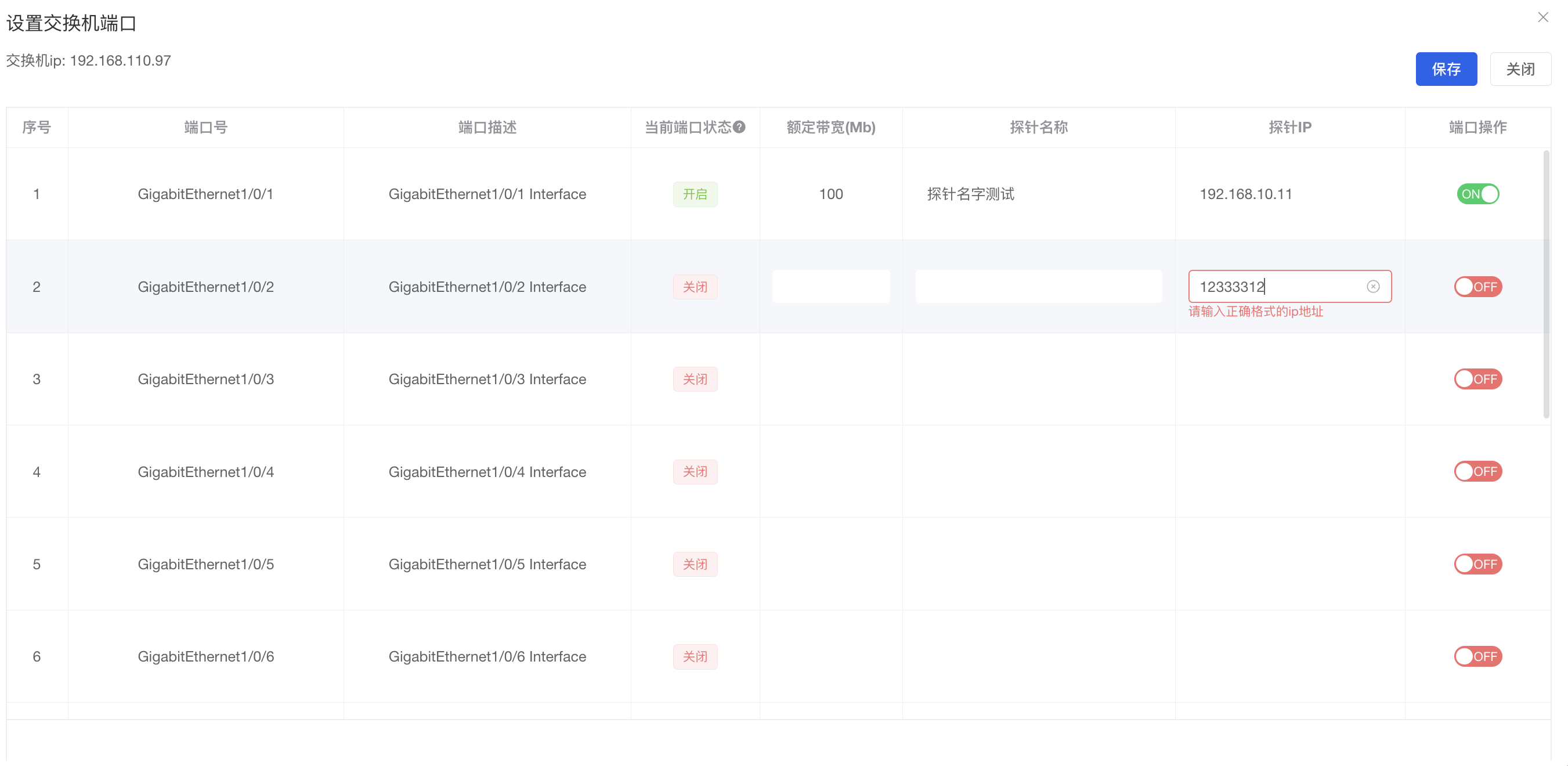Clear the 探针IP input with the clear icon
Viewport: 1568px width, 766px height.
click(x=1372, y=287)
